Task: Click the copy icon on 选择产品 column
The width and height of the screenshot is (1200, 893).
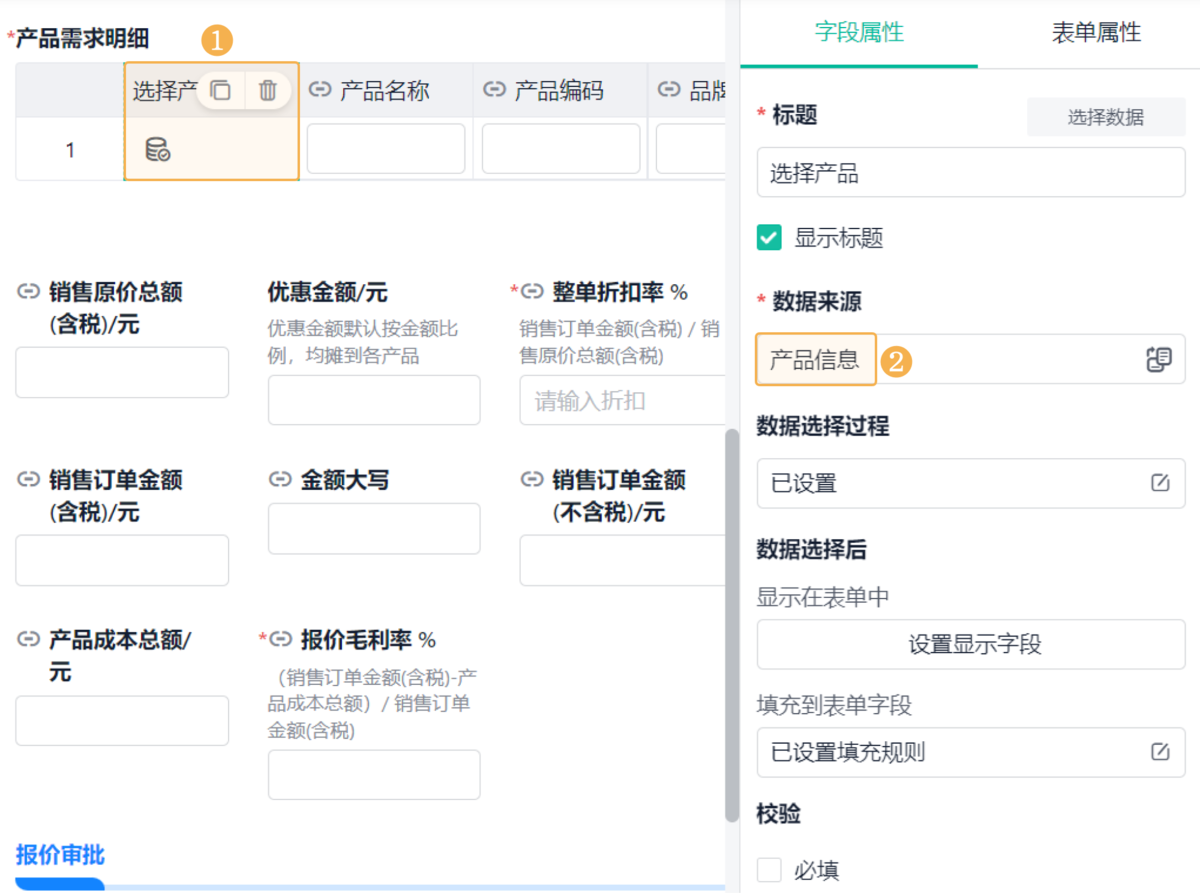Action: (221, 91)
